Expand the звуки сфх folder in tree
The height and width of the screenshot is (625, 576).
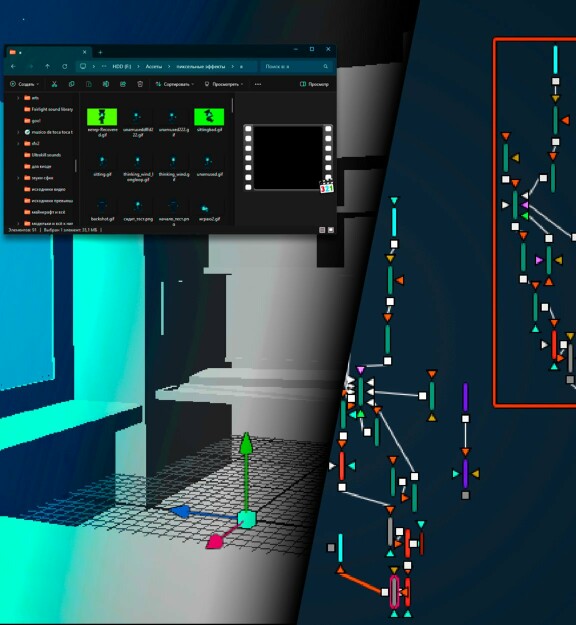[18, 178]
